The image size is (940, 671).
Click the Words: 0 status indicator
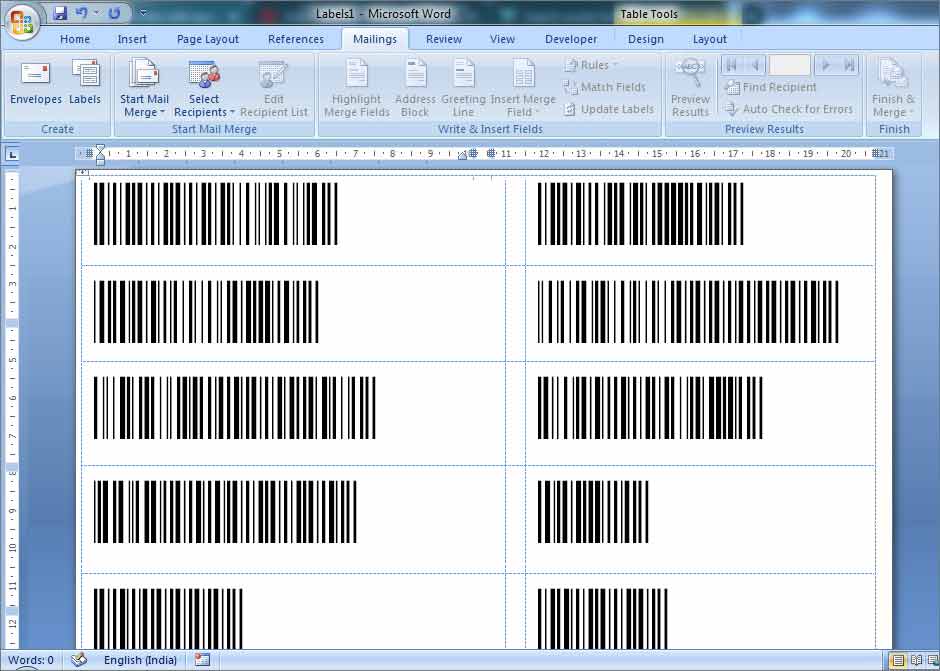tap(31, 660)
